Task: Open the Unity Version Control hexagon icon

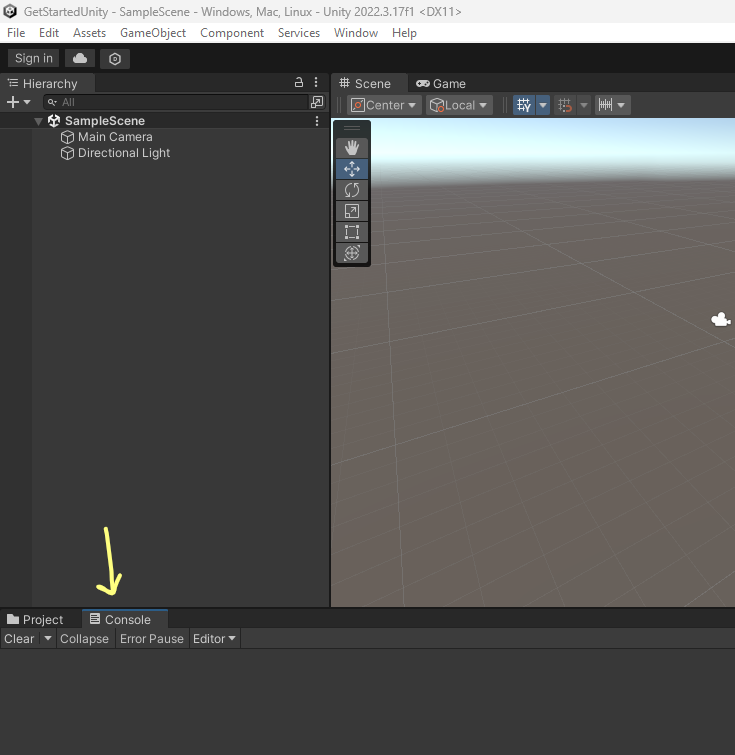Action: point(115,59)
